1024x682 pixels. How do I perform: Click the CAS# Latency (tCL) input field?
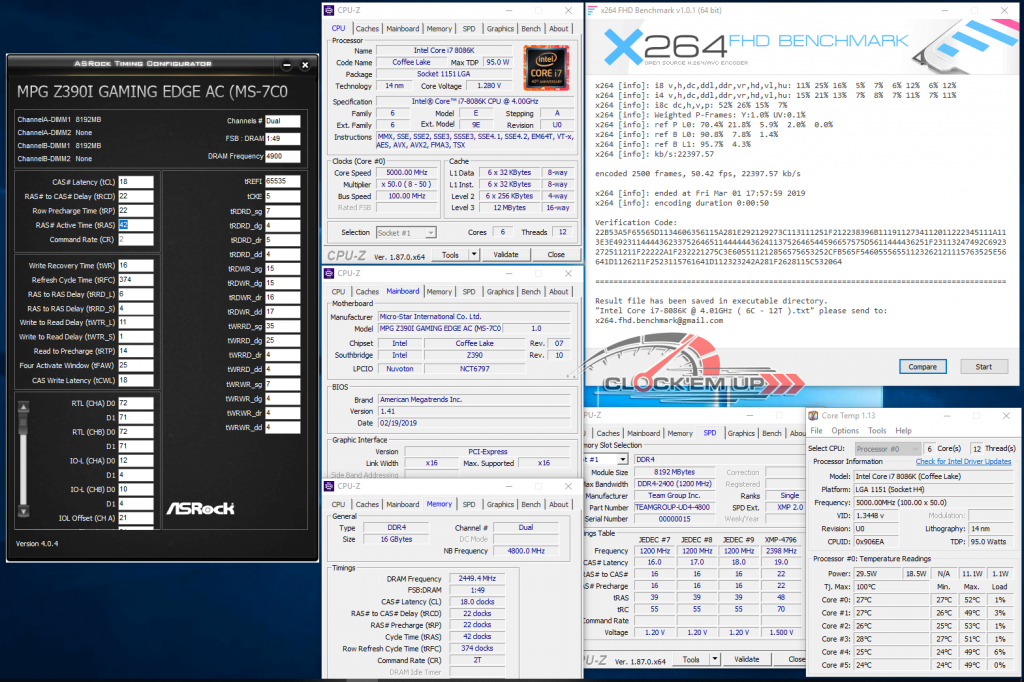pos(136,182)
